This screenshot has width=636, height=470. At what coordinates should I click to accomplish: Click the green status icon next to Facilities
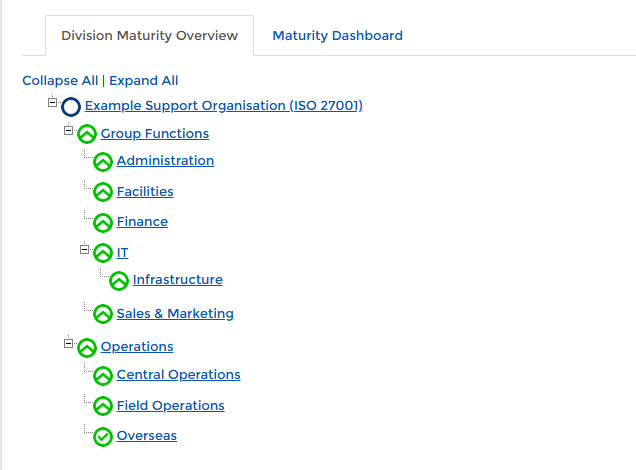(x=103, y=192)
